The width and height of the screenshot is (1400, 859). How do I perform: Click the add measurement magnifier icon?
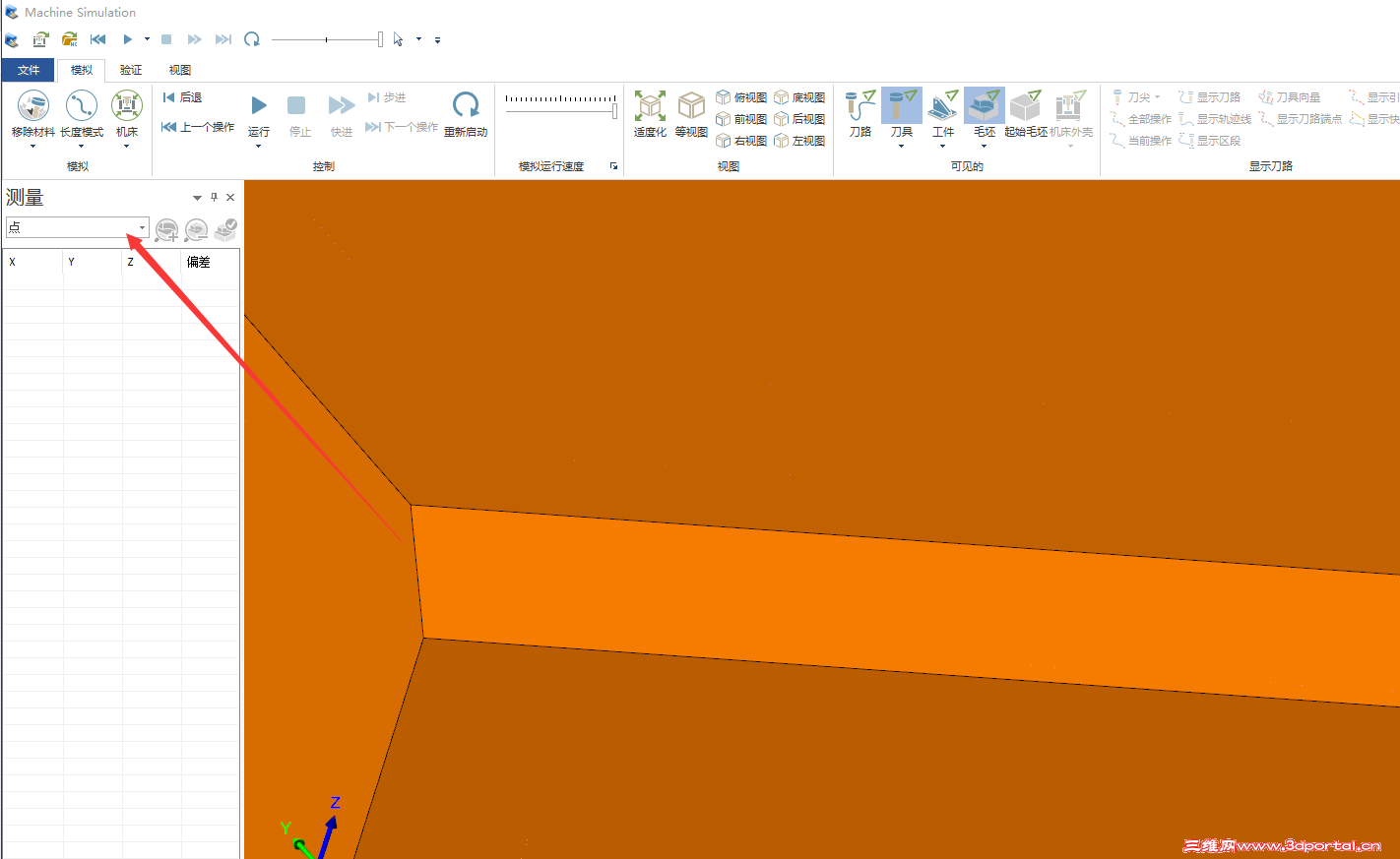tap(166, 230)
